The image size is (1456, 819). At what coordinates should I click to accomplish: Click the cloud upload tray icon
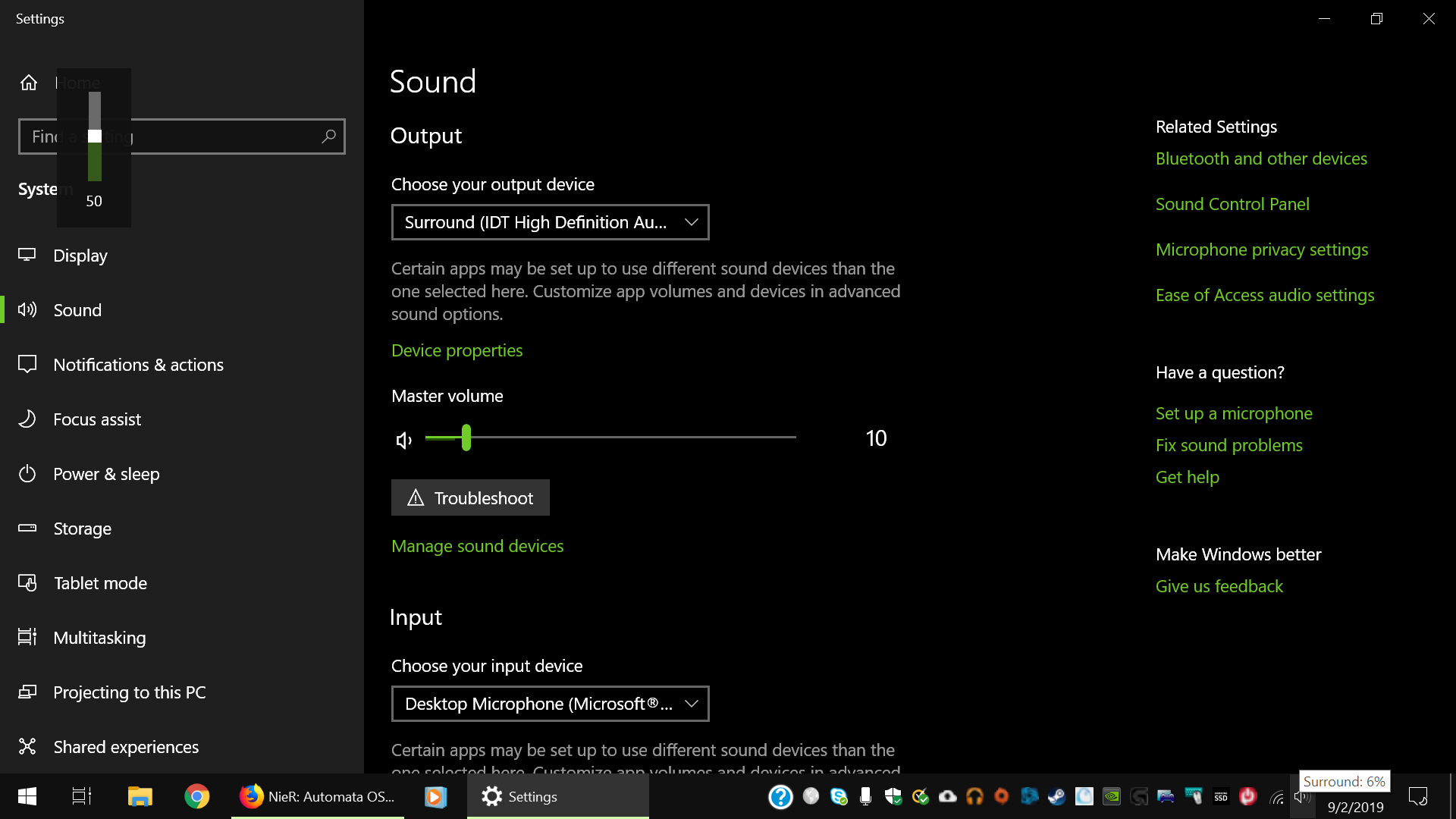click(948, 796)
